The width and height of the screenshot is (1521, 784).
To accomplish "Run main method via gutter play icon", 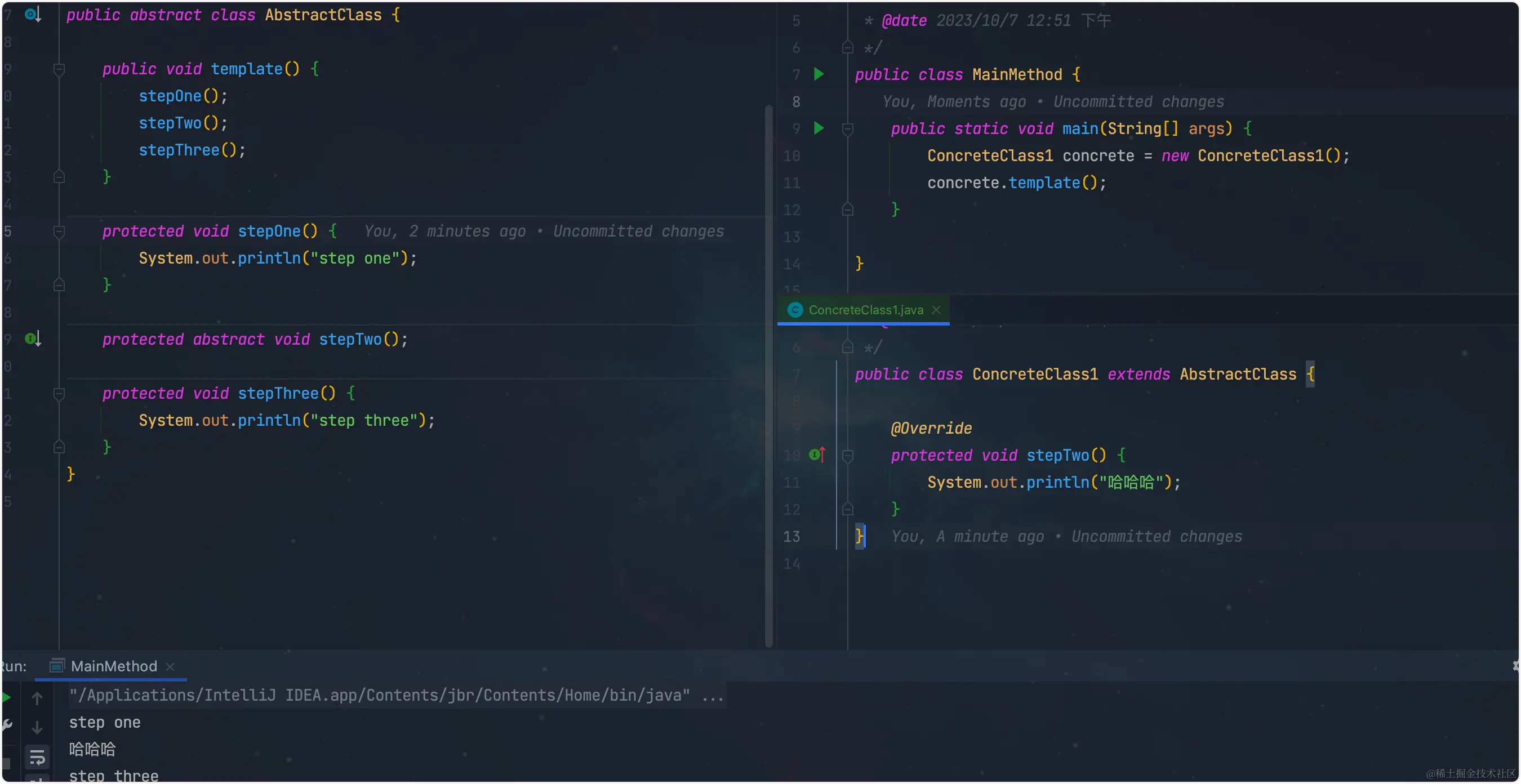I will (x=819, y=128).
